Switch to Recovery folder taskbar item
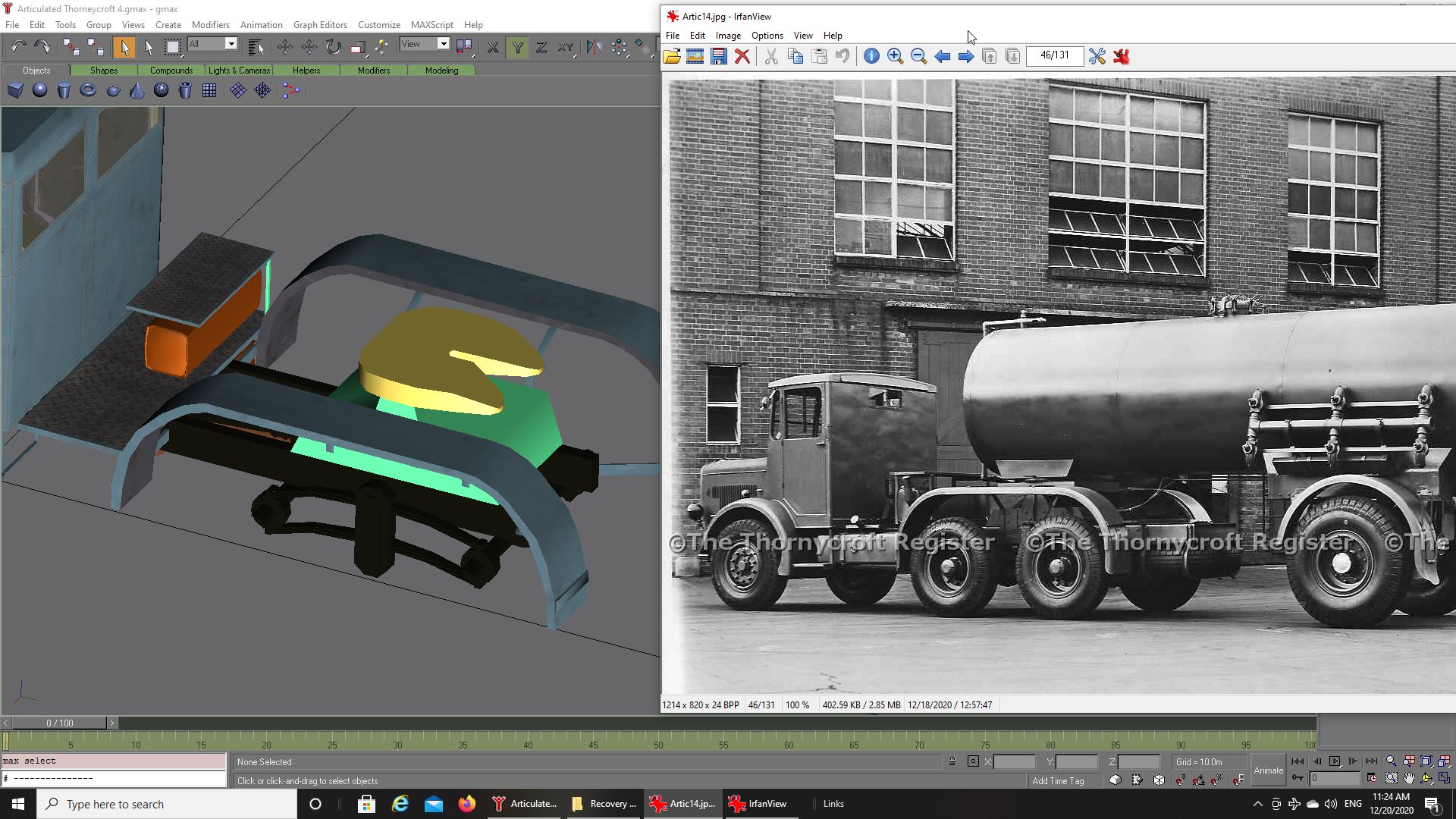 [605, 804]
